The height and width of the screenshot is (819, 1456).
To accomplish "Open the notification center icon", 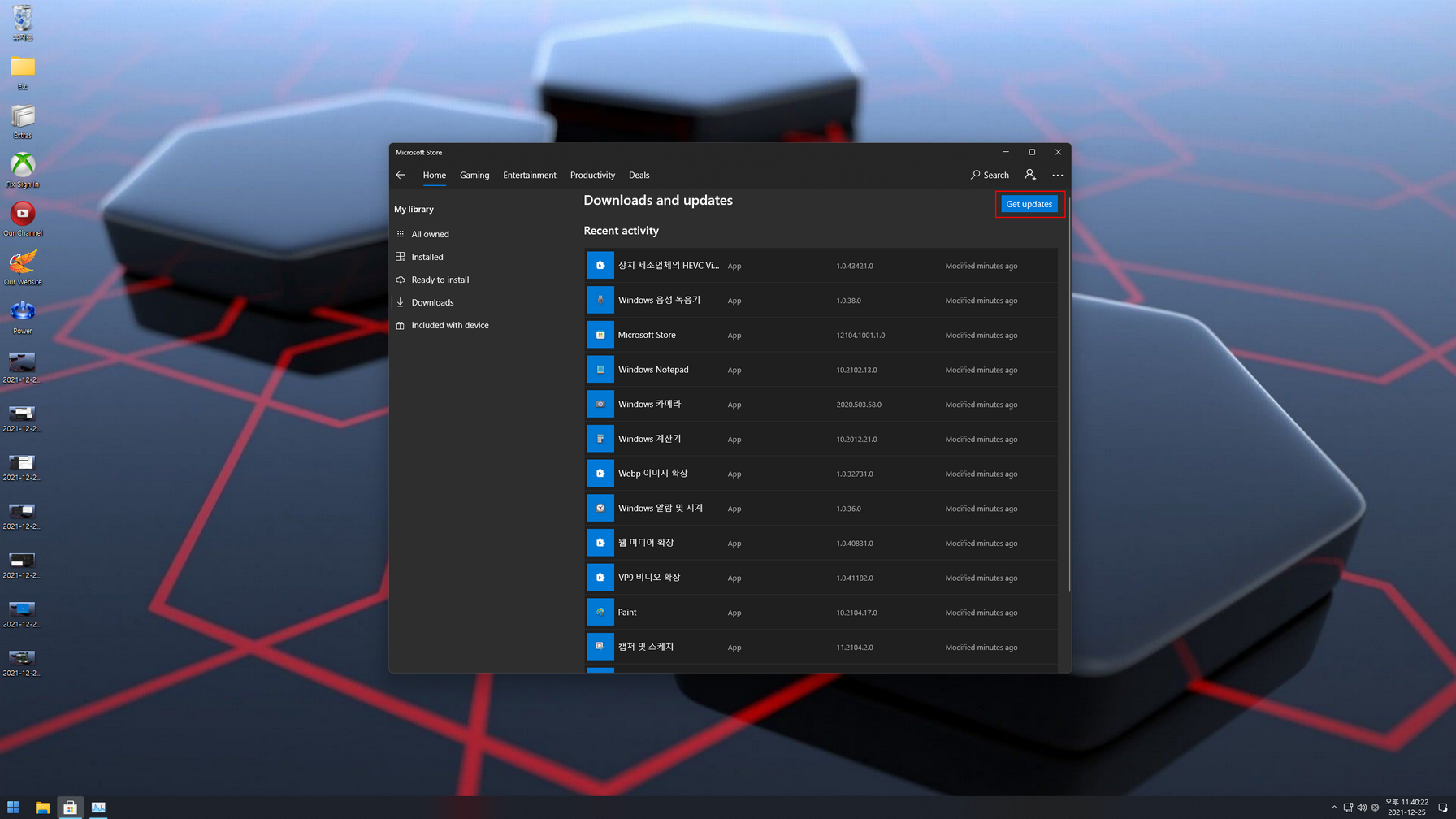I will (1443, 808).
